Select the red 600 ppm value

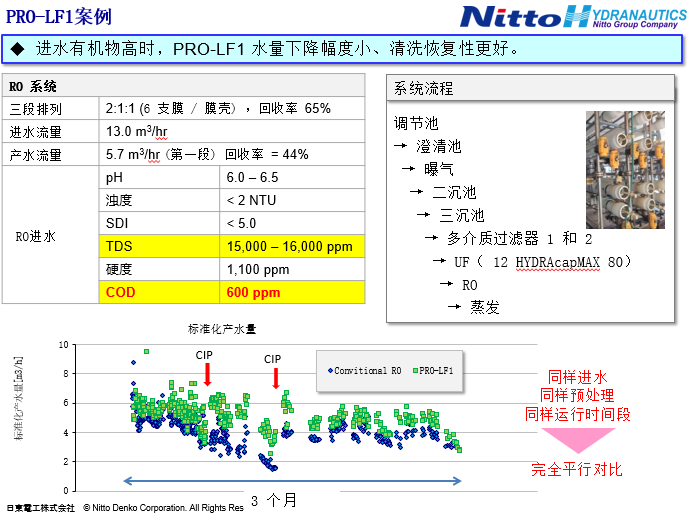coord(253,293)
